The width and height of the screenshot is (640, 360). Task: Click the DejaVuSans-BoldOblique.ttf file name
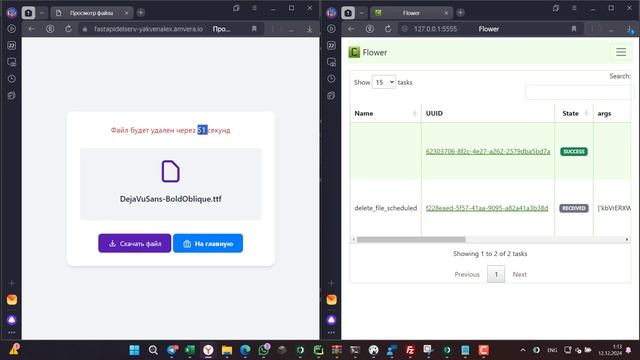(x=171, y=199)
